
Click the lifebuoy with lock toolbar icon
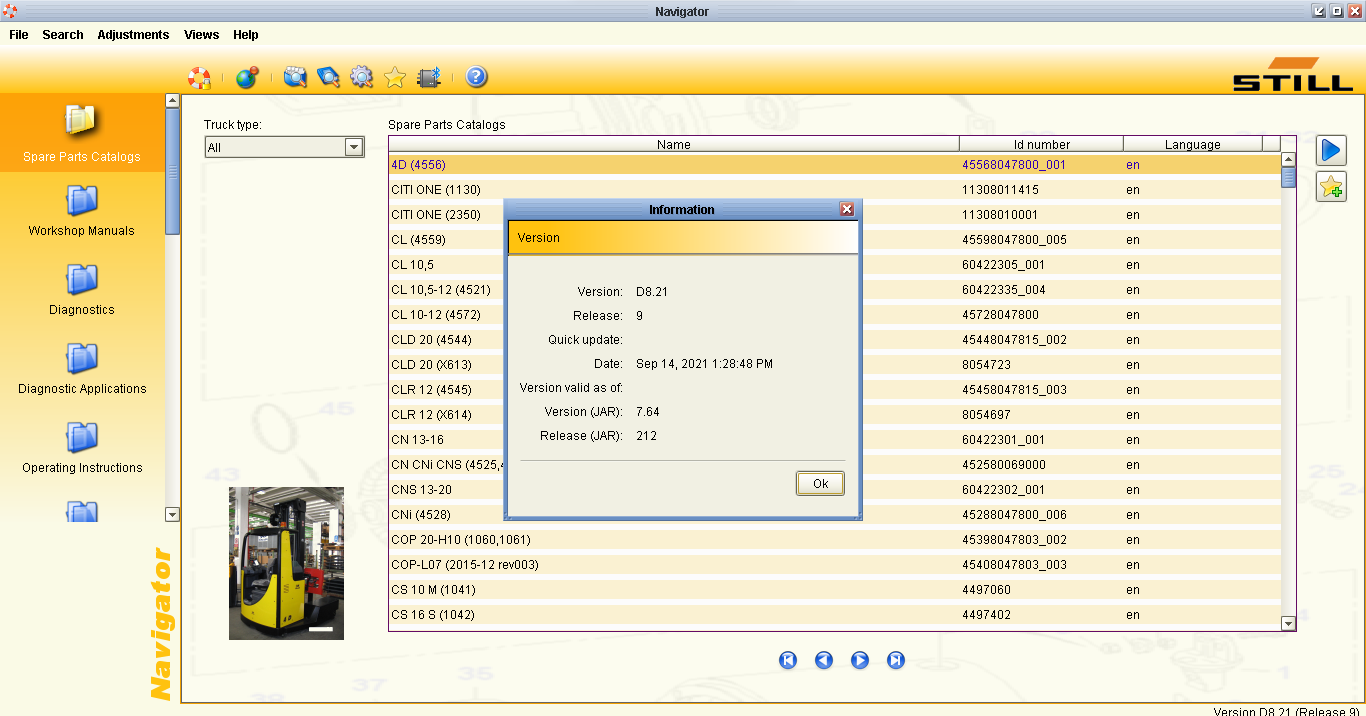pos(200,77)
